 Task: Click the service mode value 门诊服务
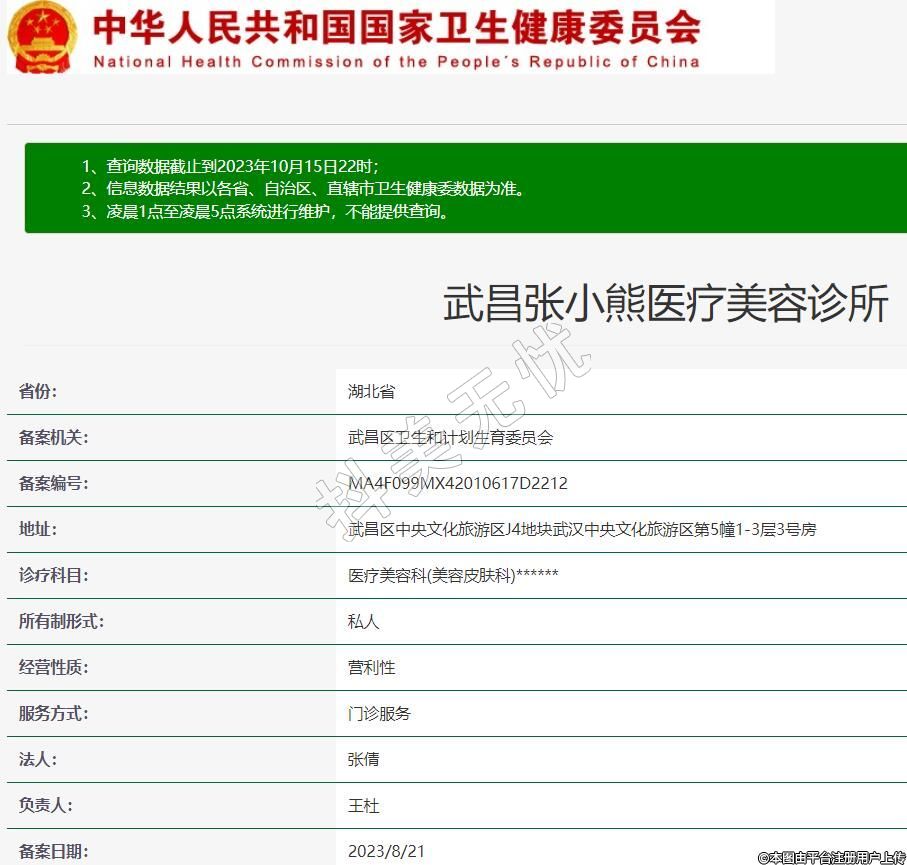pos(379,713)
